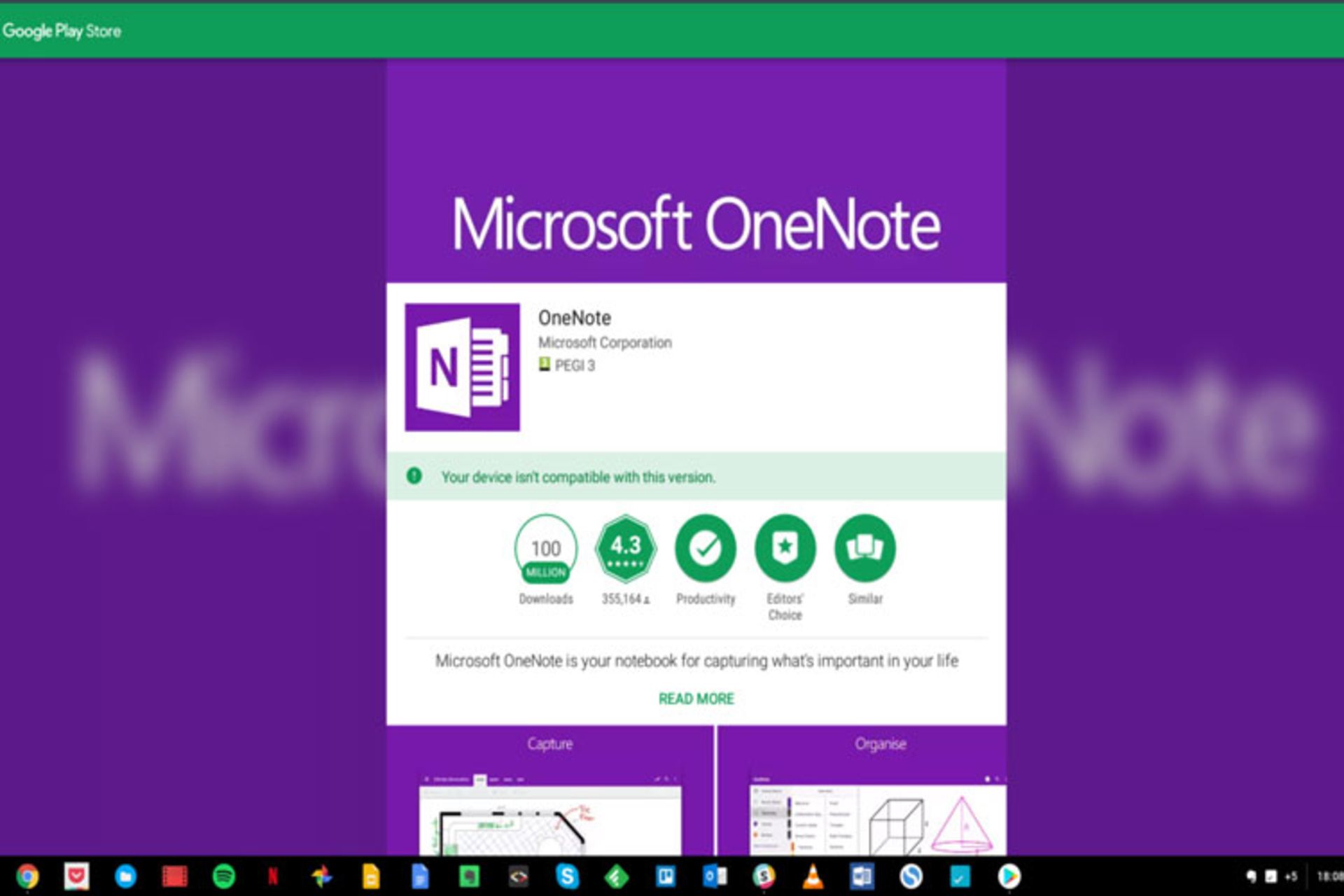The image size is (1344, 896).
Task: Launch Feedly from the shelf
Action: tap(617, 876)
